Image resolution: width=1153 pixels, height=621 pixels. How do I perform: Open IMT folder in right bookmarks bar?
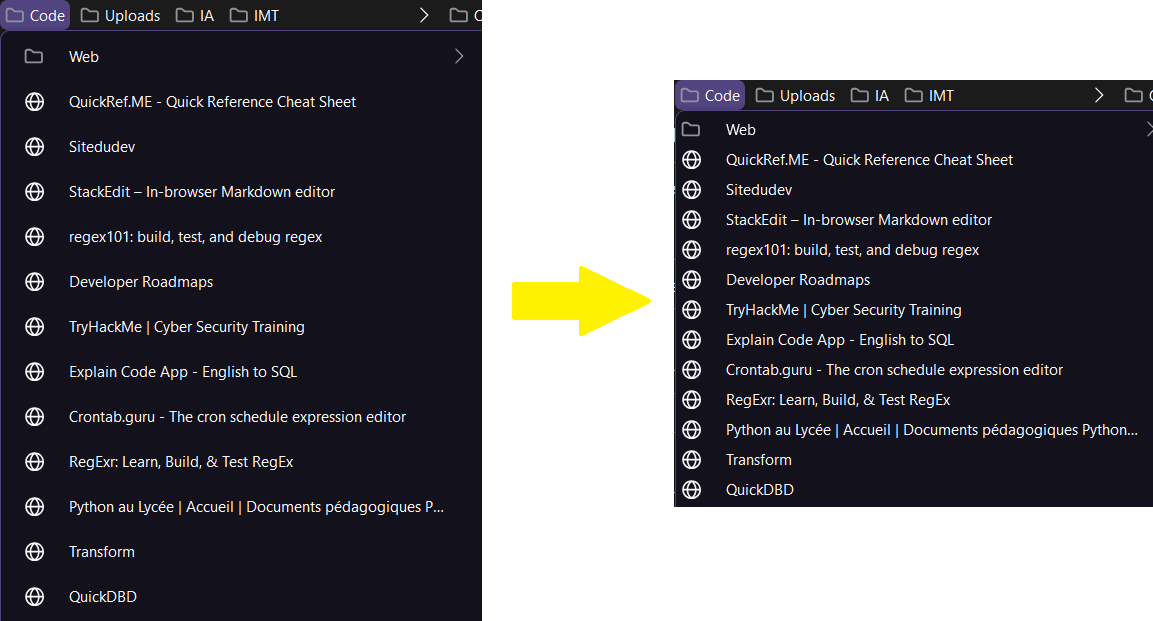(x=929, y=96)
